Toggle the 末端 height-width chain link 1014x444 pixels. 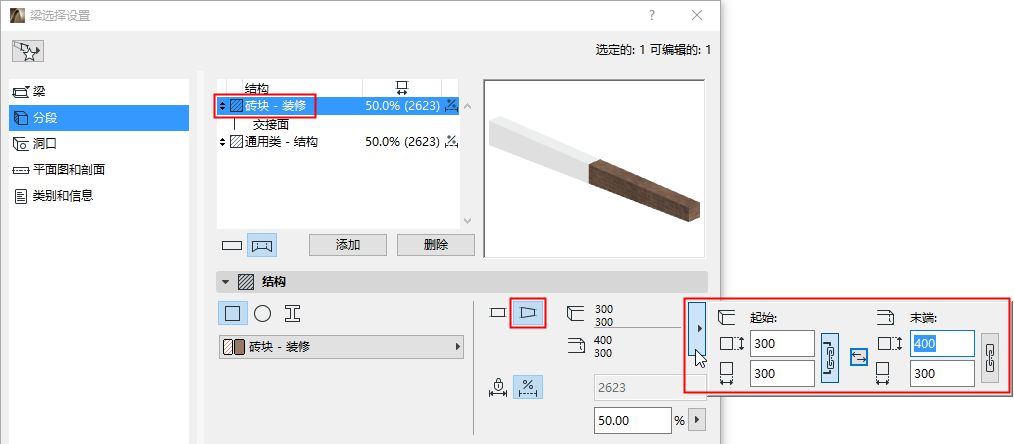click(990, 358)
